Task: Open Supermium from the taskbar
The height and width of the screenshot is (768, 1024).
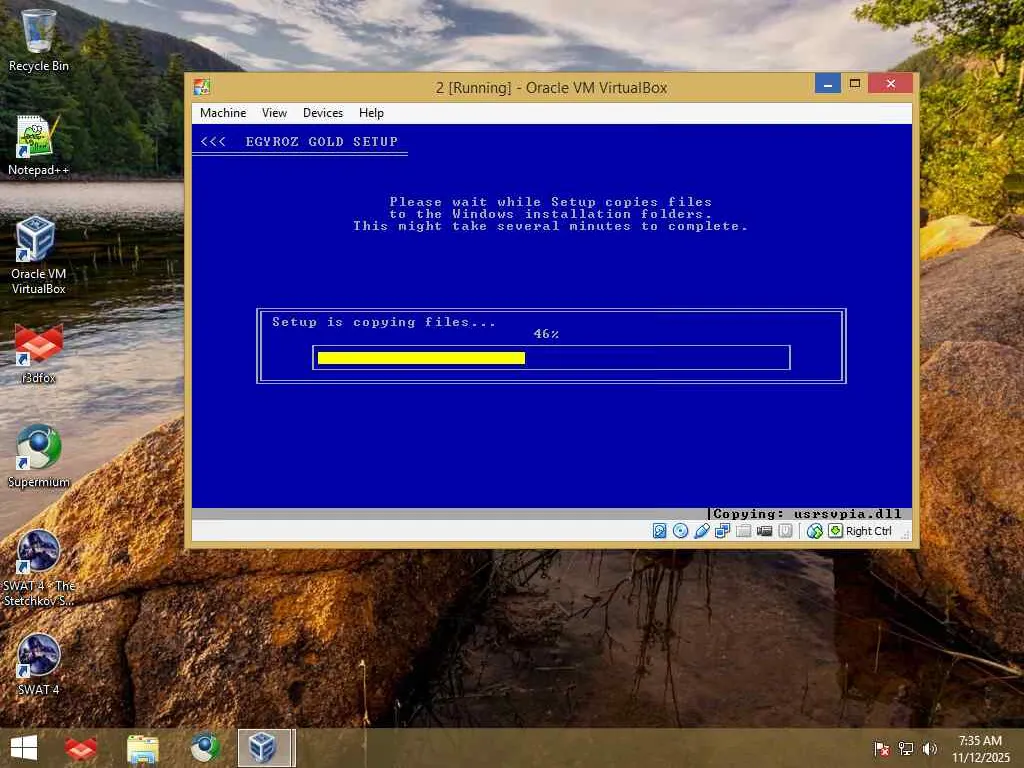Action: (x=204, y=748)
